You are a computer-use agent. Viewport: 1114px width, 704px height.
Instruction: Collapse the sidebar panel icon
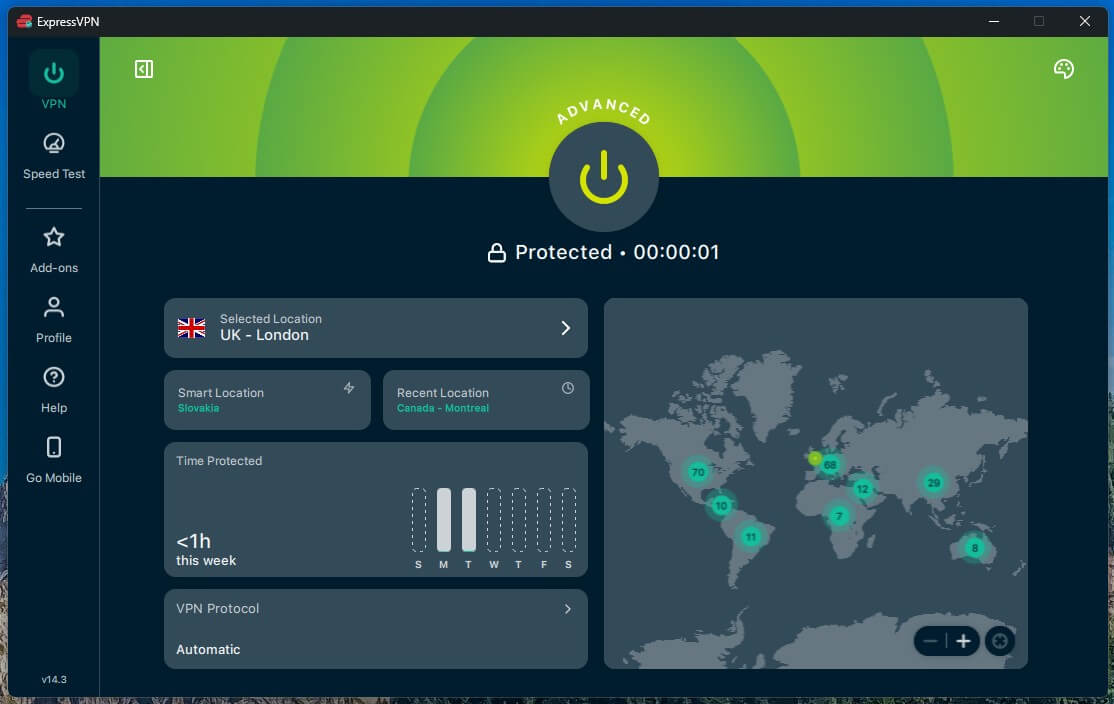(144, 69)
